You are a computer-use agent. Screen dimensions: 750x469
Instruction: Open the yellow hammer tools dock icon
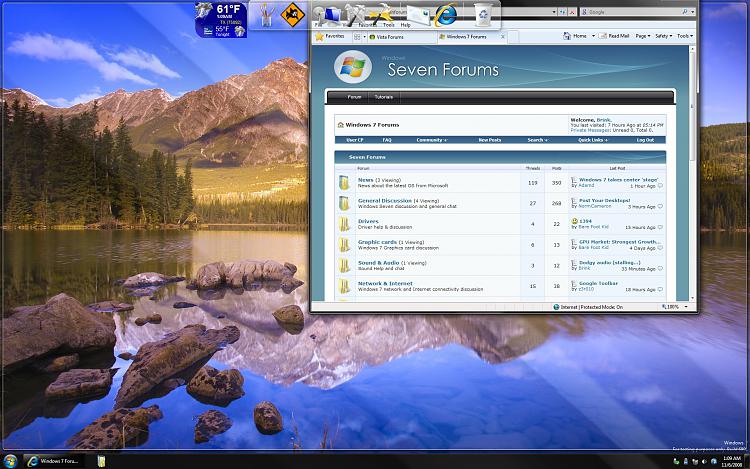[x=382, y=14]
